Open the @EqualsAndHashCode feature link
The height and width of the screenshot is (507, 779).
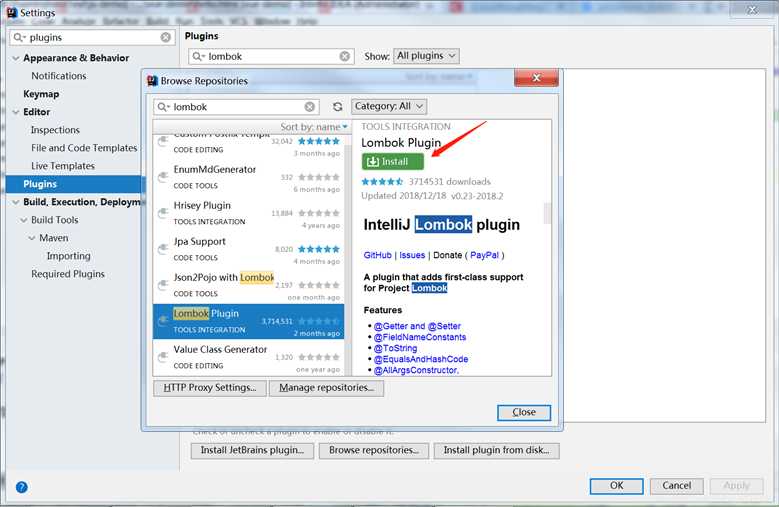(421, 359)
